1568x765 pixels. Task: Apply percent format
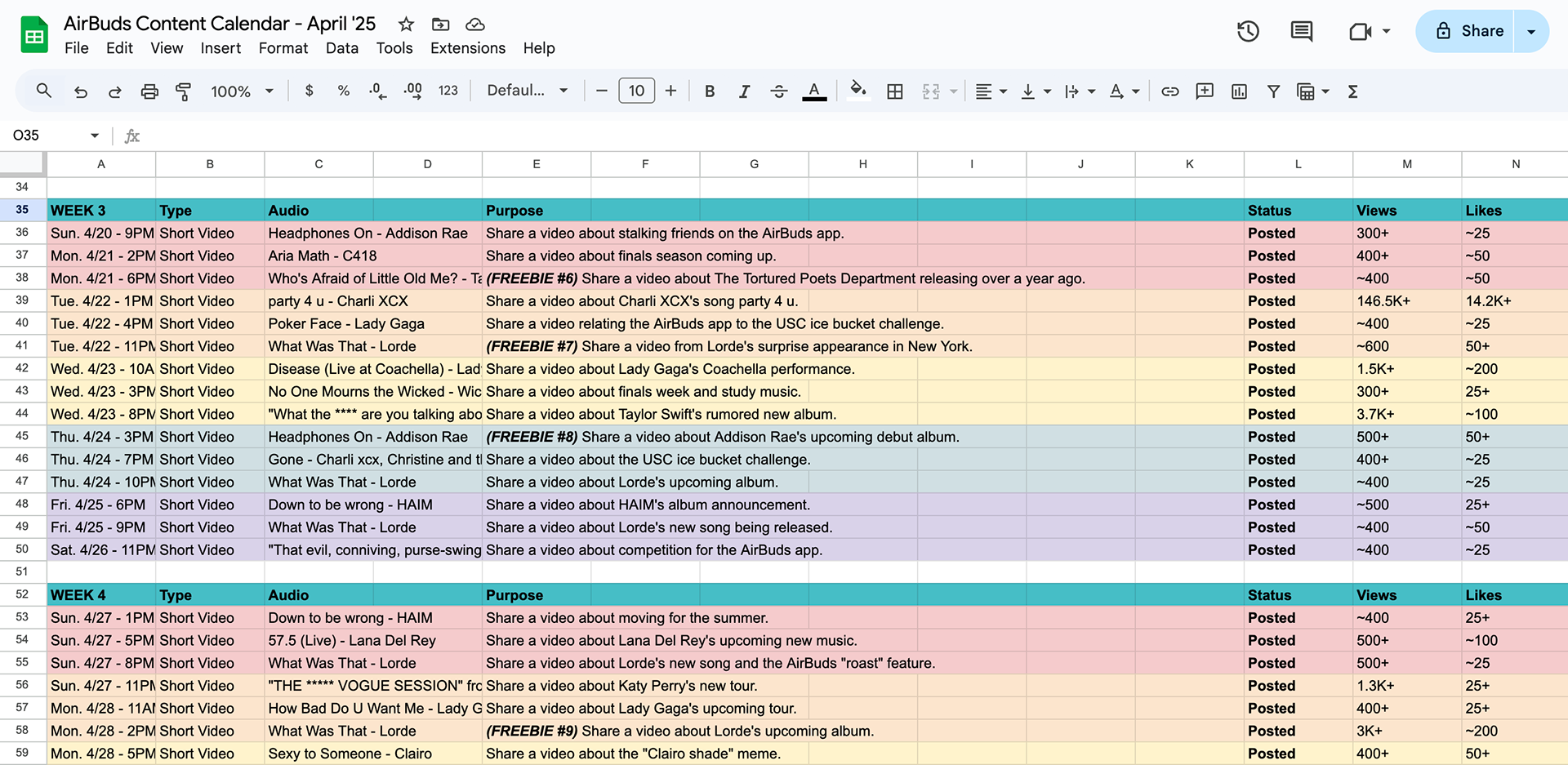pyautogui.click(x=343, y=91)
